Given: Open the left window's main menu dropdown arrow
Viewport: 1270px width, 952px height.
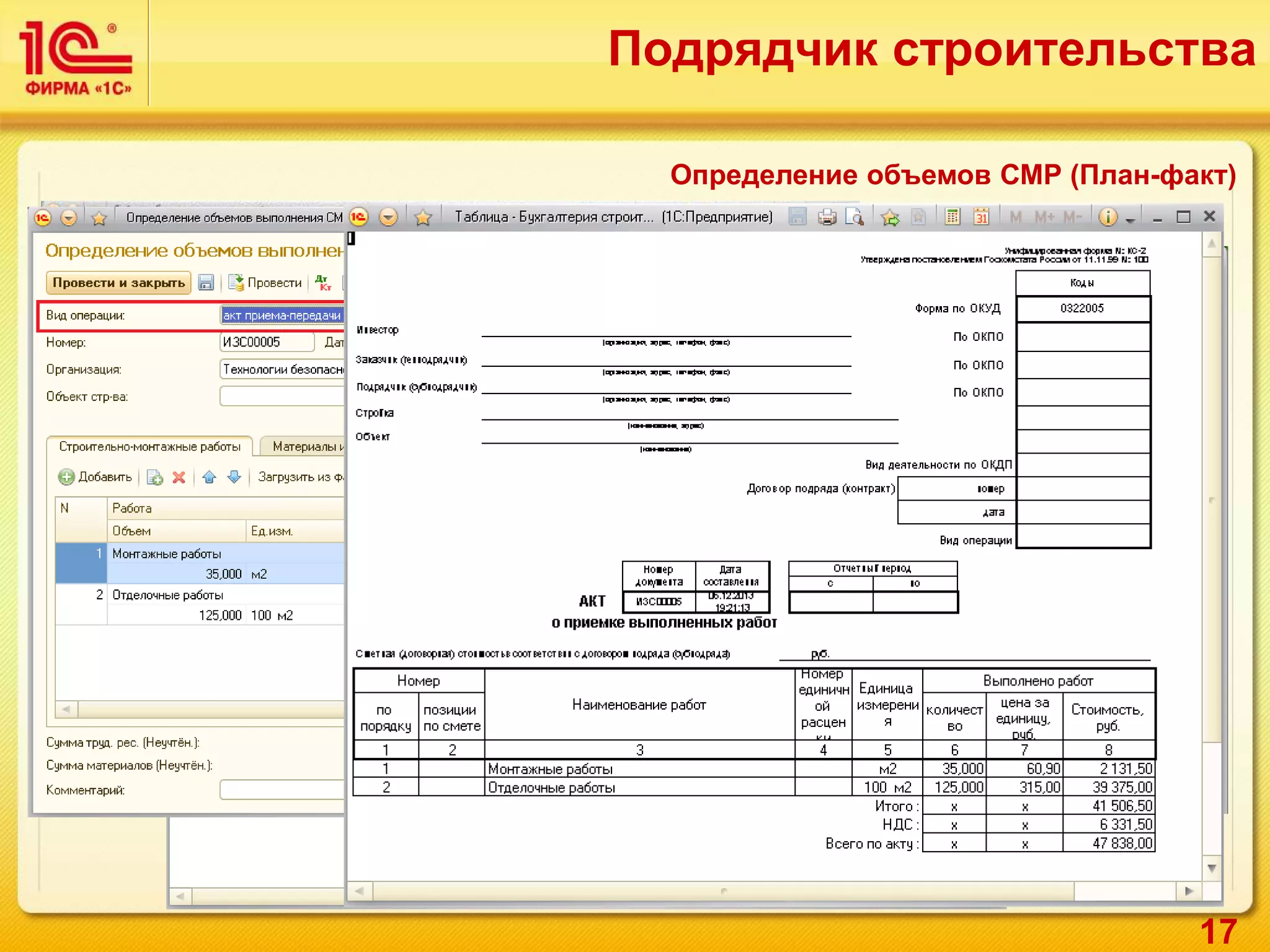Looking at the screenshot, I should [69, 218].
